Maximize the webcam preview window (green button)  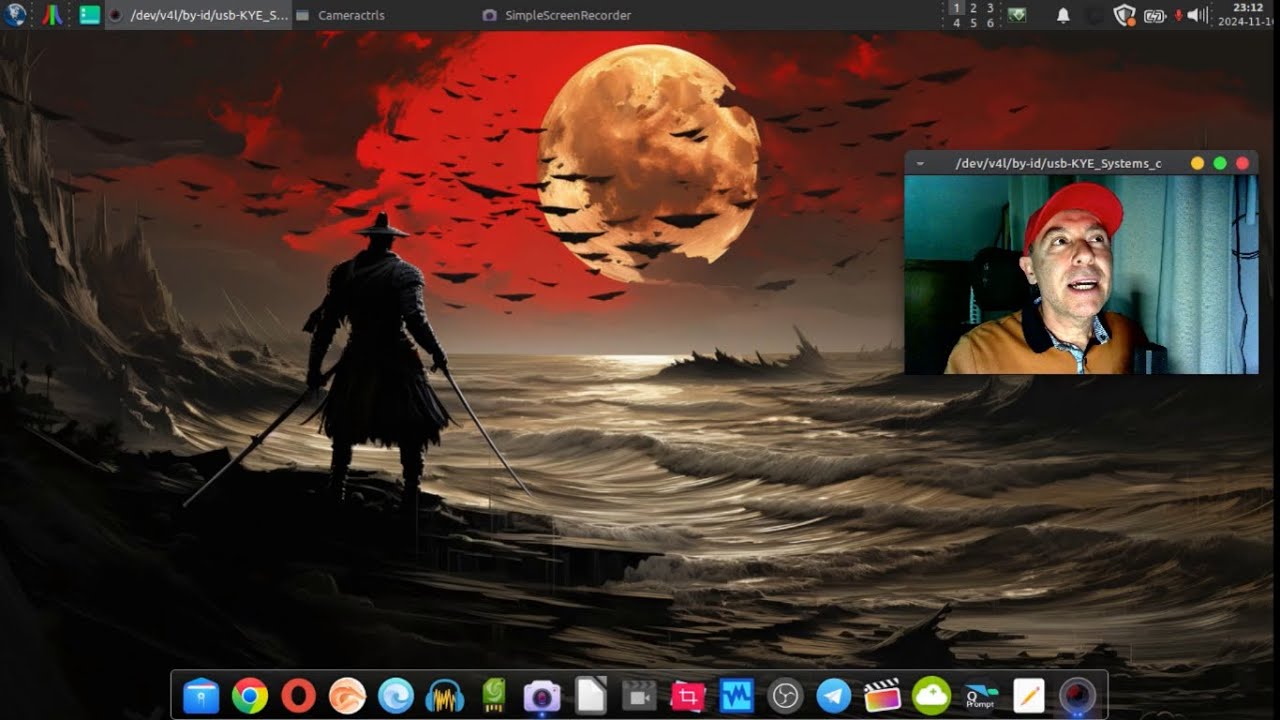tap(1220, 163)
